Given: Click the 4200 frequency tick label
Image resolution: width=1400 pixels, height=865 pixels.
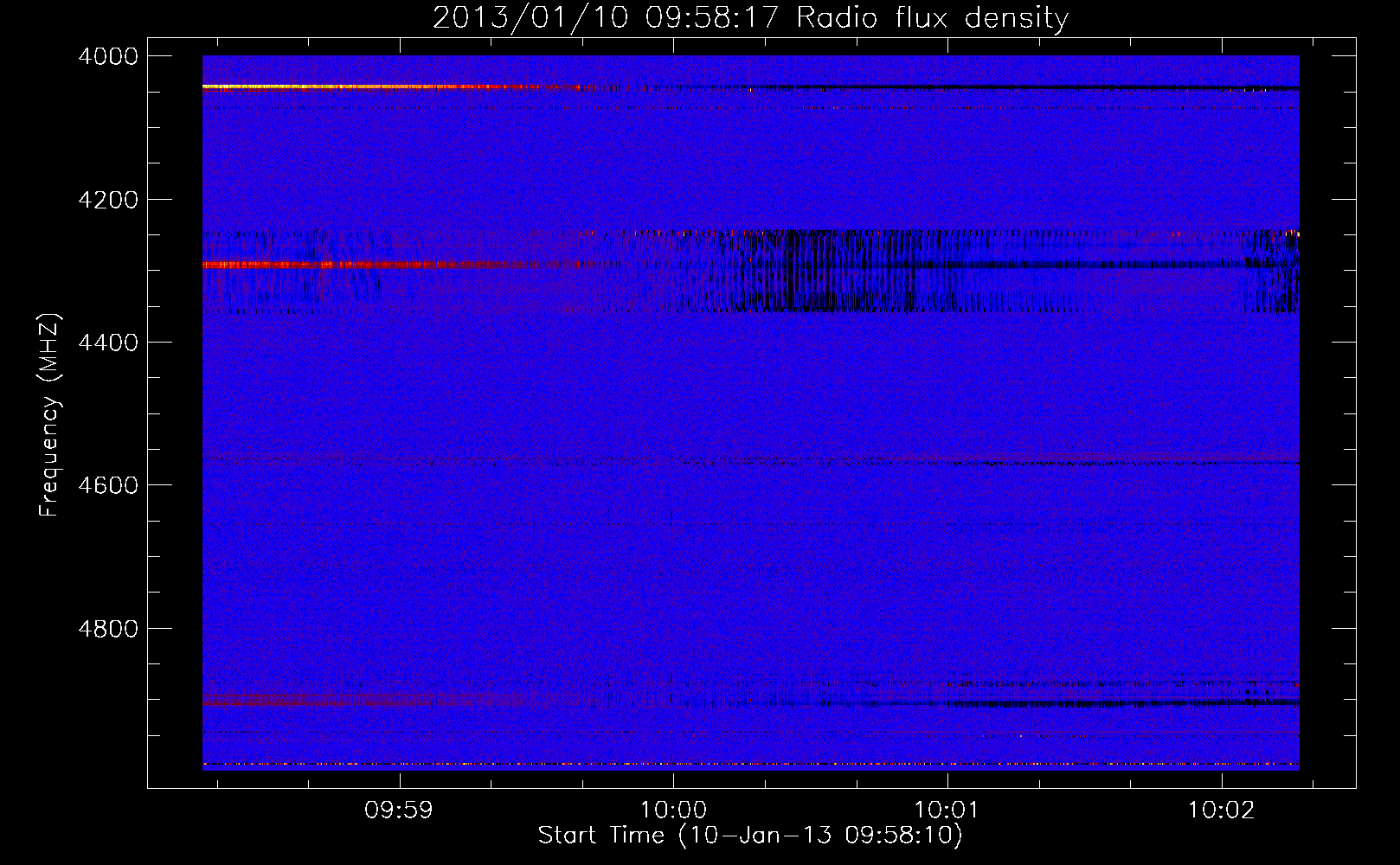Looking at the screenshot, I should [108, 200].
